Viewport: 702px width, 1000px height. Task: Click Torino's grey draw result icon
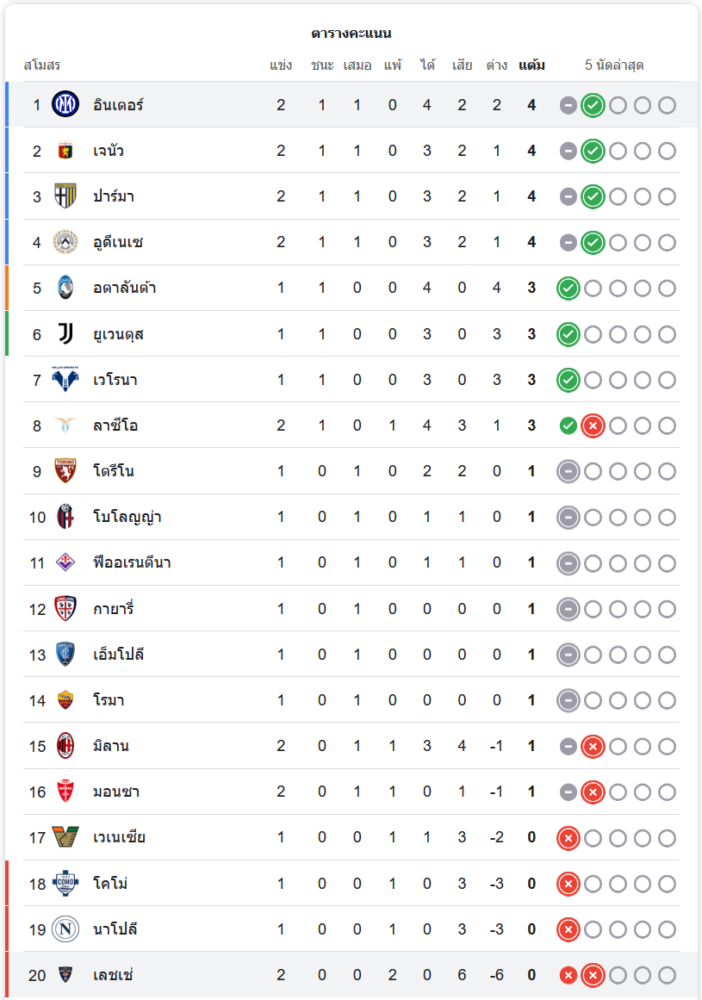[x=568, y=471]
